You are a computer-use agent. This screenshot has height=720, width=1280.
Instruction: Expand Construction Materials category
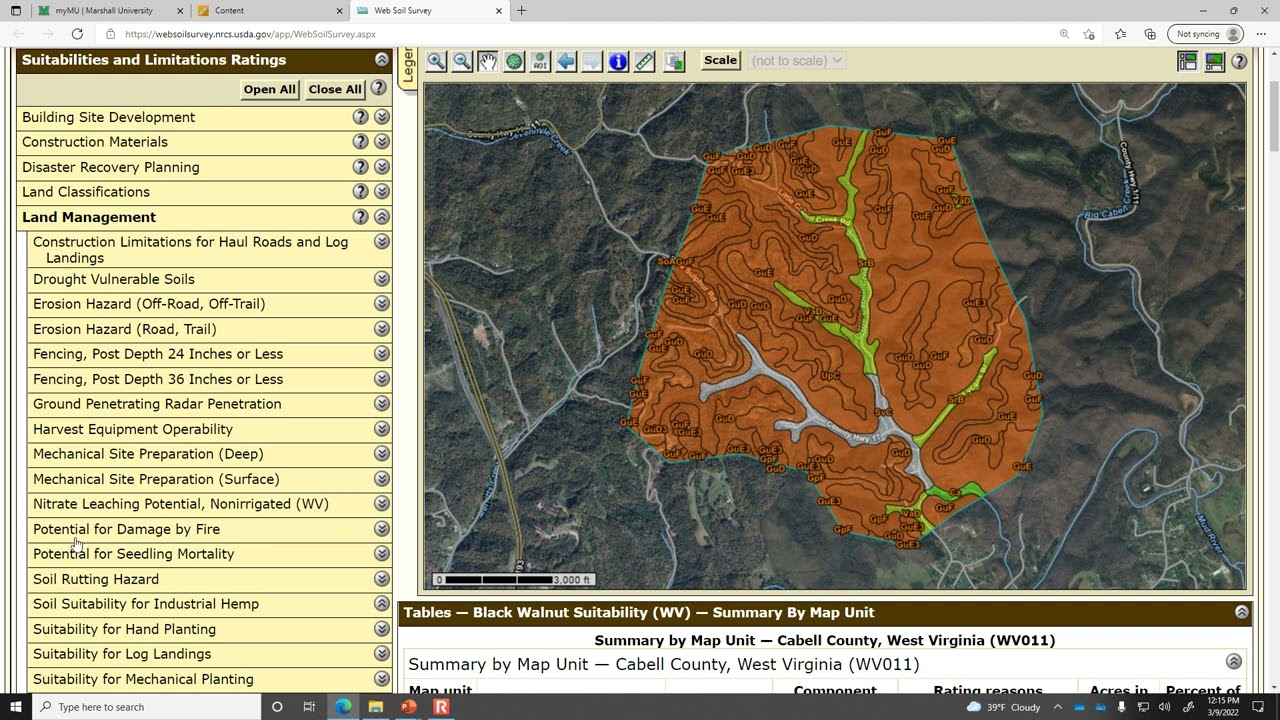[381, 142]
